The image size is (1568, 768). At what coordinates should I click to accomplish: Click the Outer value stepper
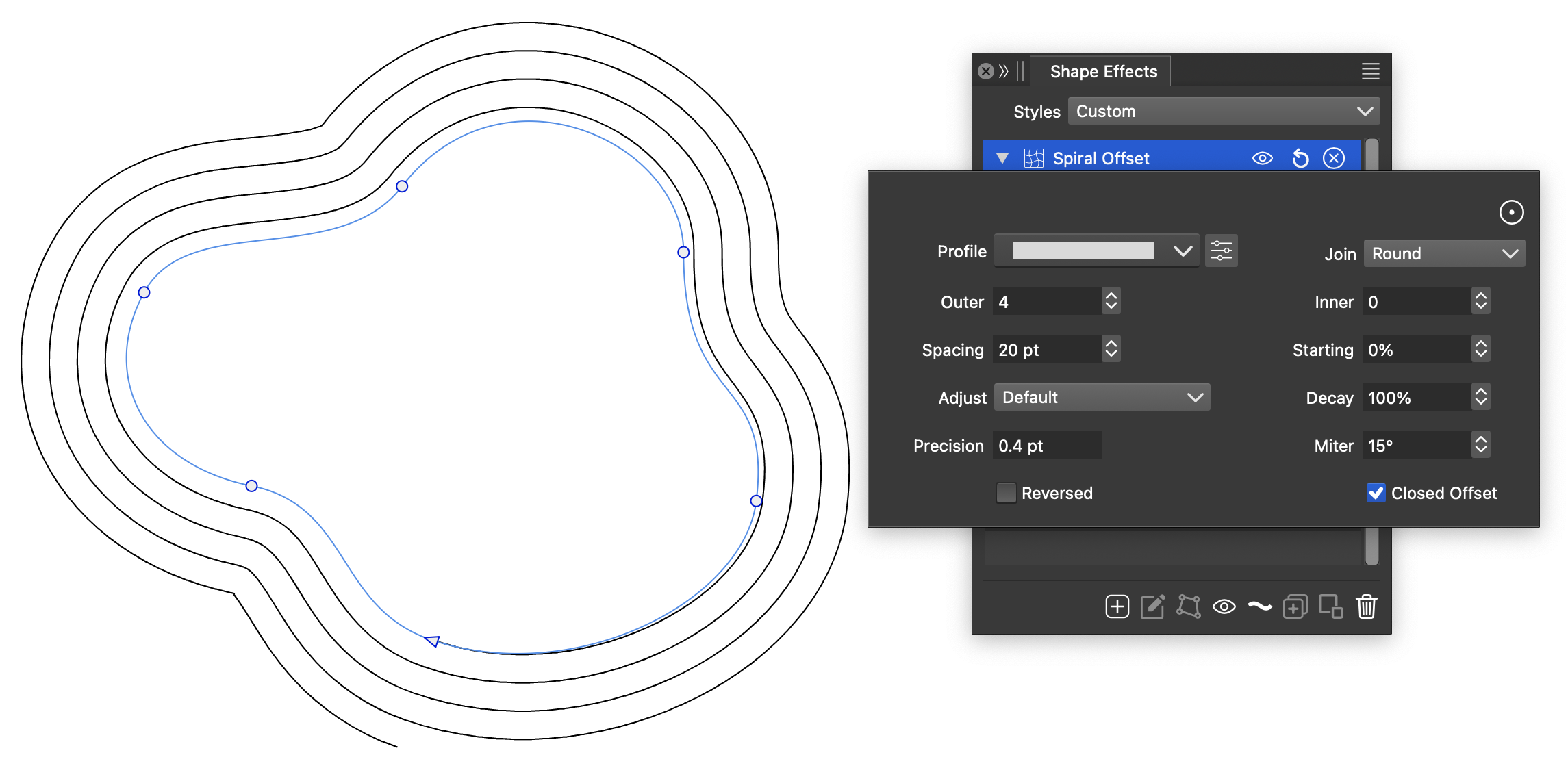pyautogui.click(x=1111, y=301)
